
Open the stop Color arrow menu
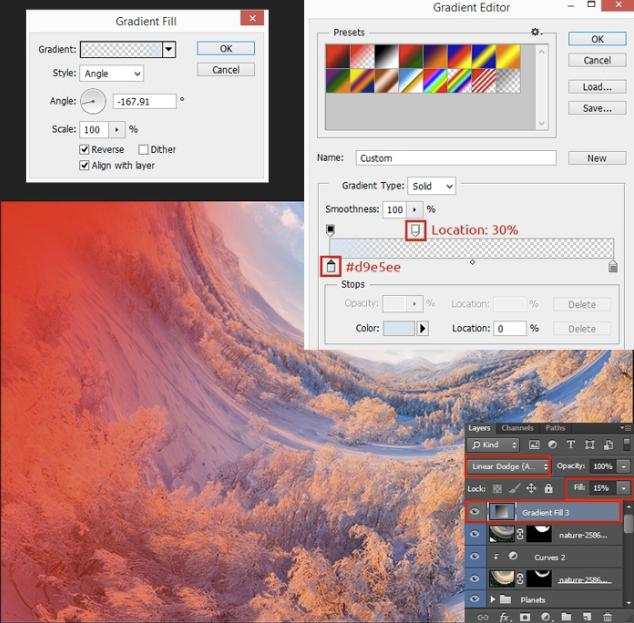point(423,328)
